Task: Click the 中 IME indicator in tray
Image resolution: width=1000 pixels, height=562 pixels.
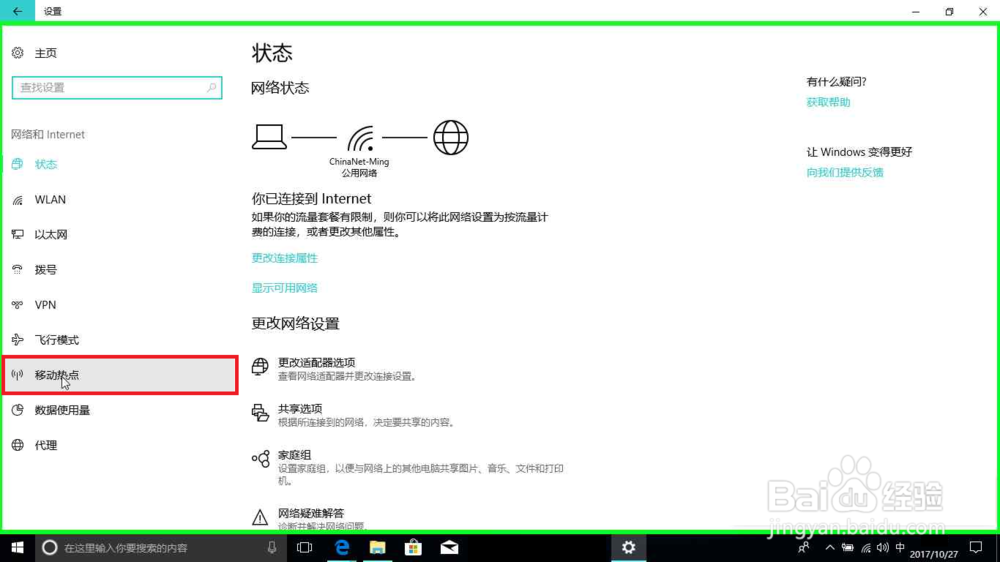Action: pyautogui.click(x=900, y=547)
